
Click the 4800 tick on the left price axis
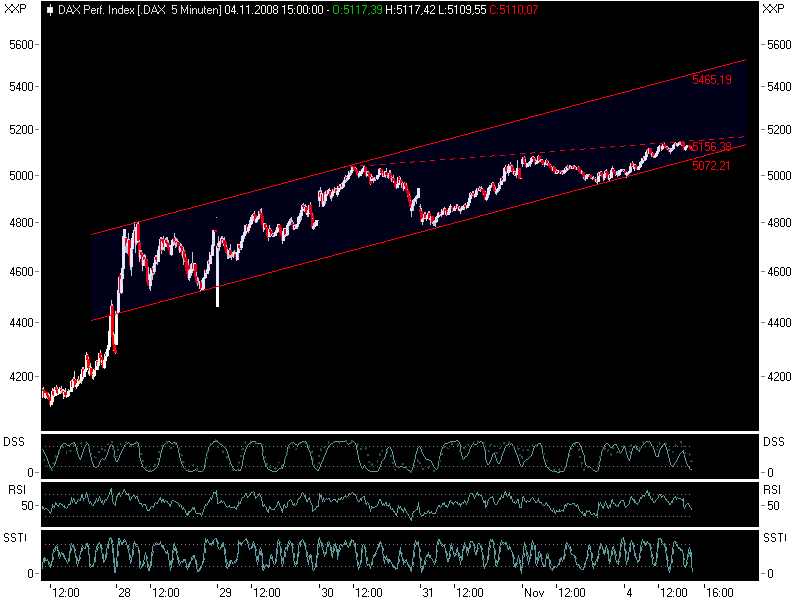pyautogui.click(x=21, y=223)
